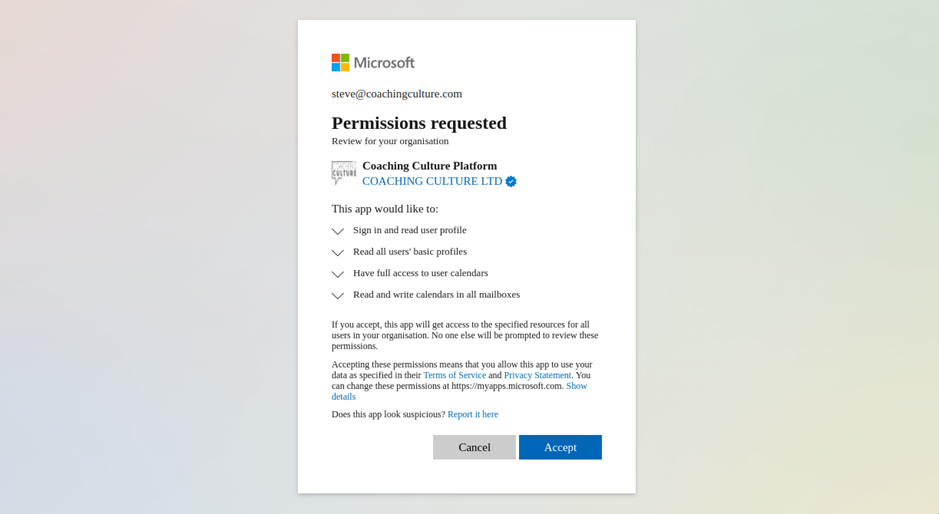Open the Privacy Statement link
This screenshot has height=514, width=939.
tap(537, 376)
